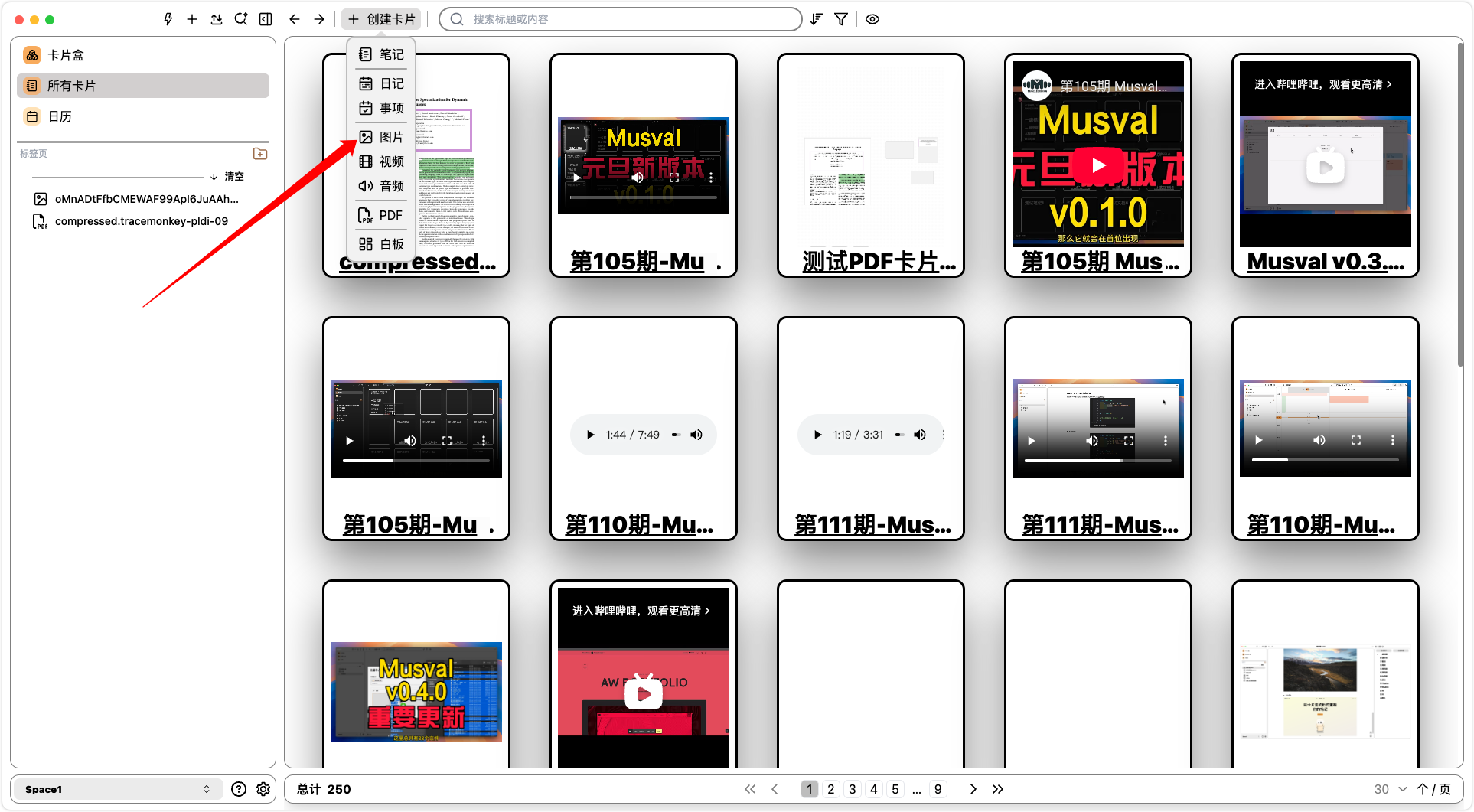This screenshot has width=1474, height=812.
Task: Open 所有卡片 in the sidebar
Action: tap(143, 86)
